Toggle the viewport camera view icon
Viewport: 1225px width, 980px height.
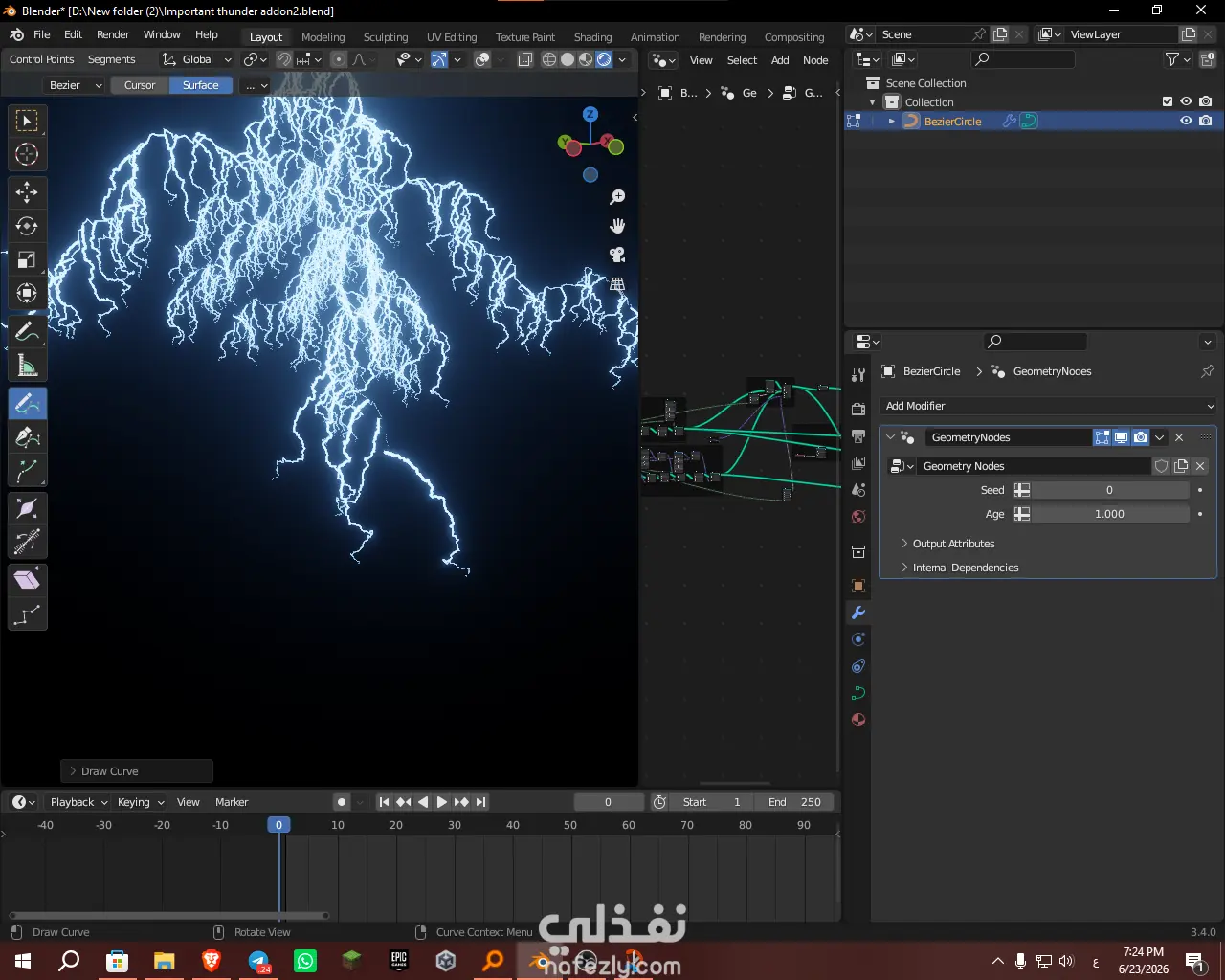click(x=617, y=255)
